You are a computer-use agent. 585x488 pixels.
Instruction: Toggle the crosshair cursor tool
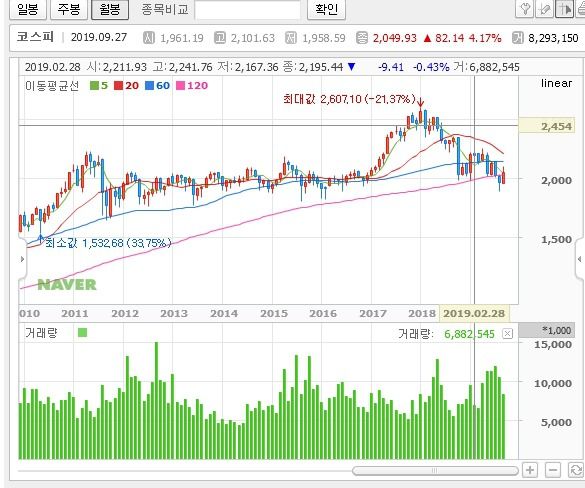(564, 9)
